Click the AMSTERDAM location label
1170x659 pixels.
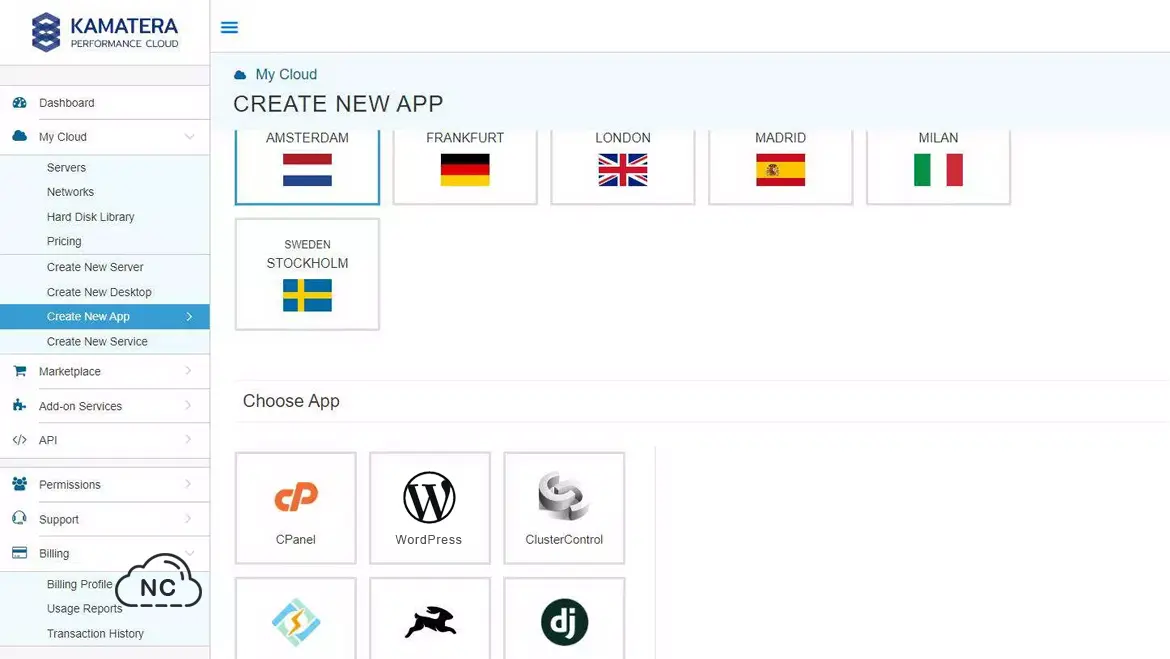(307, 138)
